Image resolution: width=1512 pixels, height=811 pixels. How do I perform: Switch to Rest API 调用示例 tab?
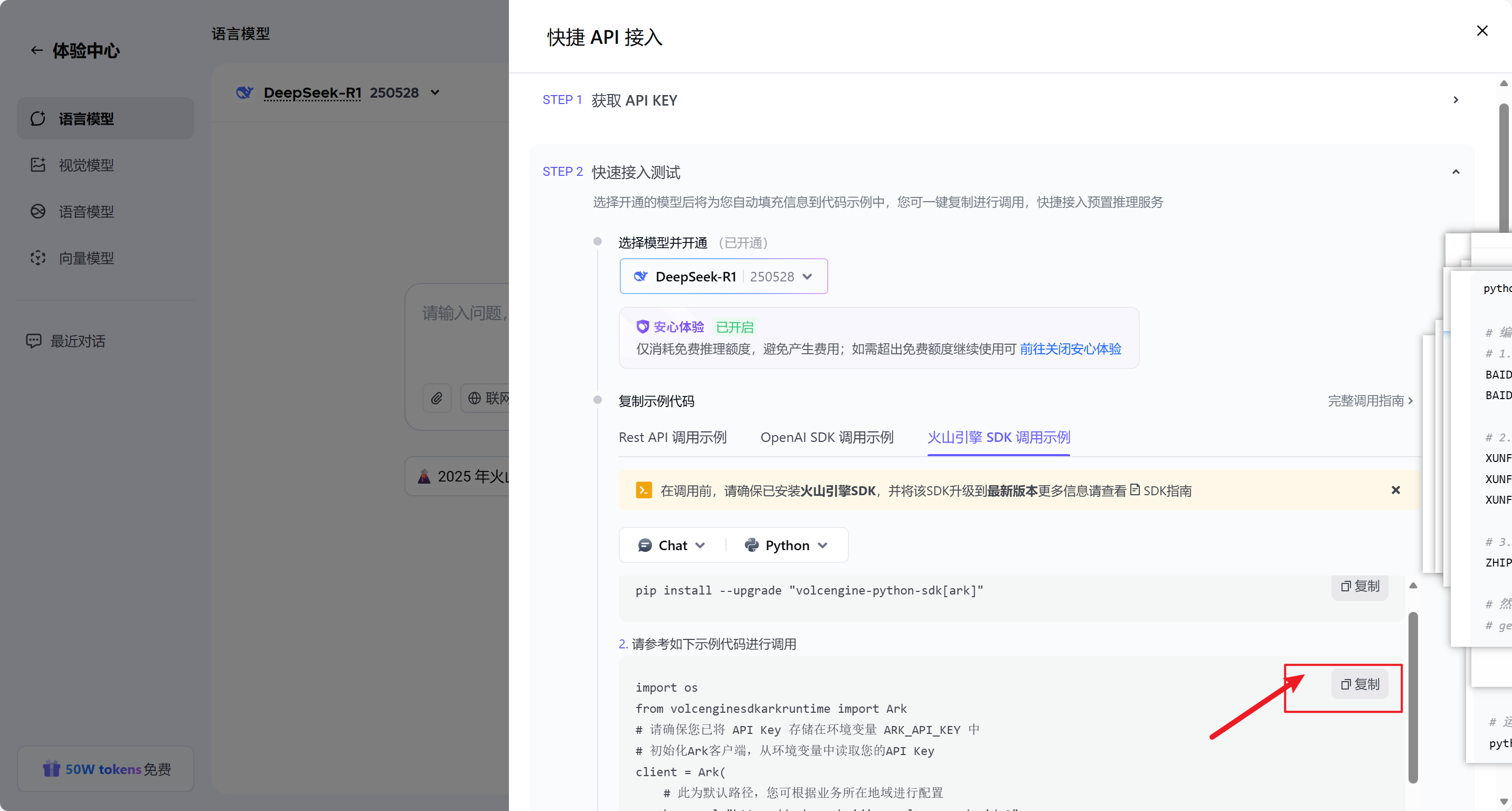(x=672, y=437)
